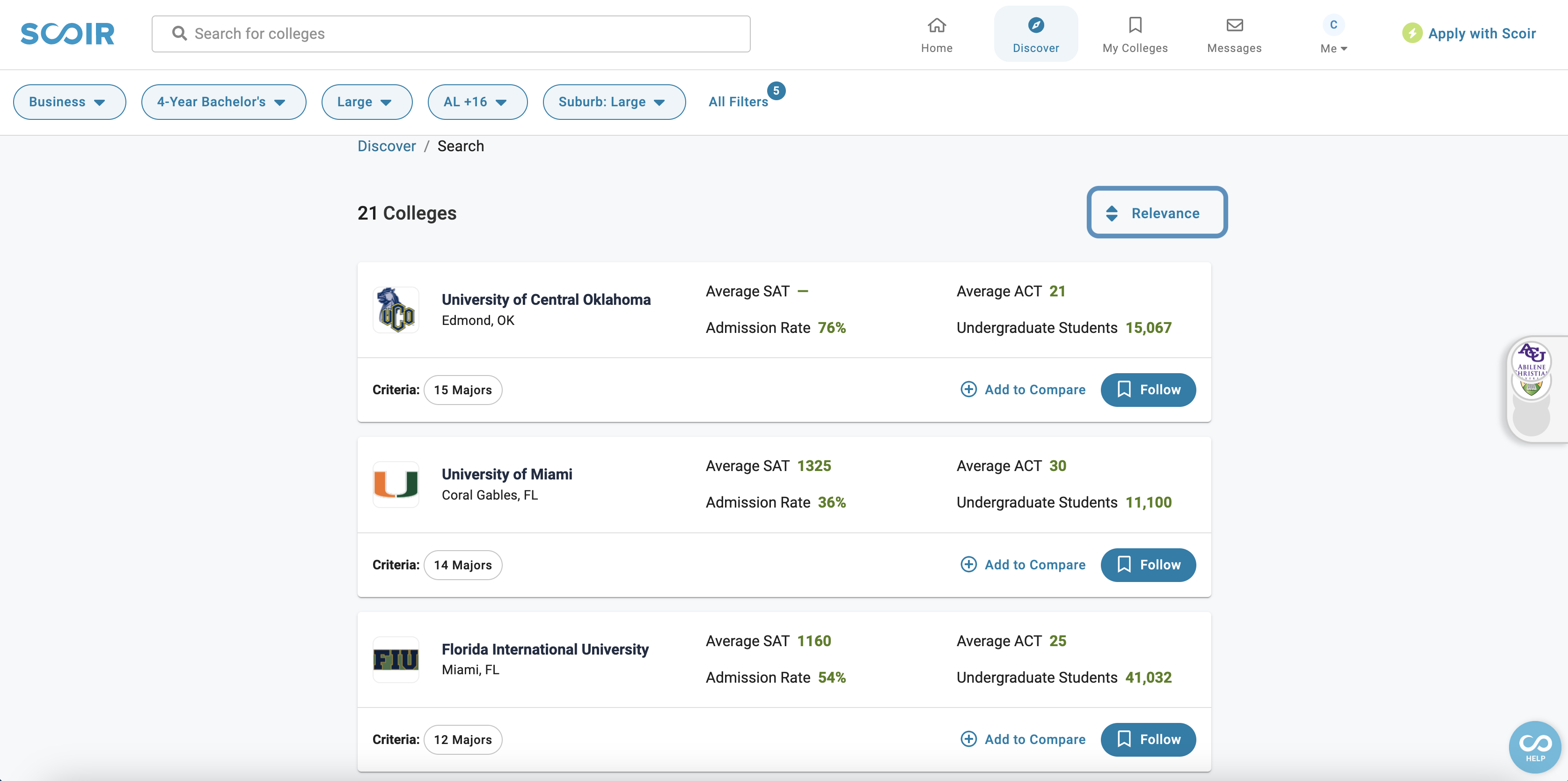This screenshot has height=781, width=1568.
Task: Open Florida International University page
Action: click(545, 649)
